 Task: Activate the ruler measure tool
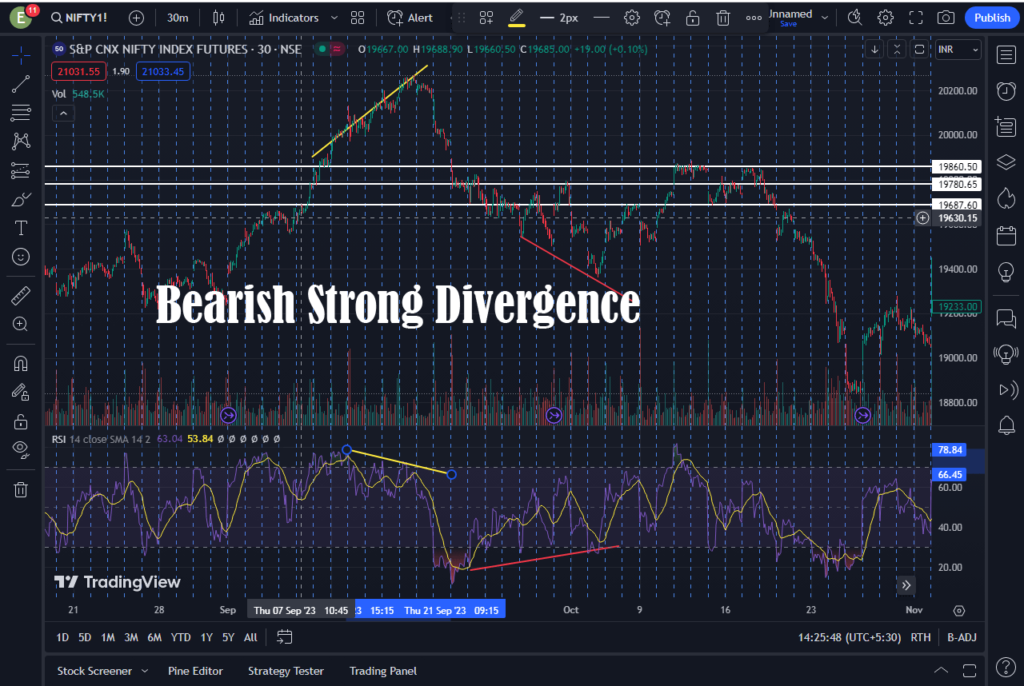pyautogui.click(x=20, y=295)
